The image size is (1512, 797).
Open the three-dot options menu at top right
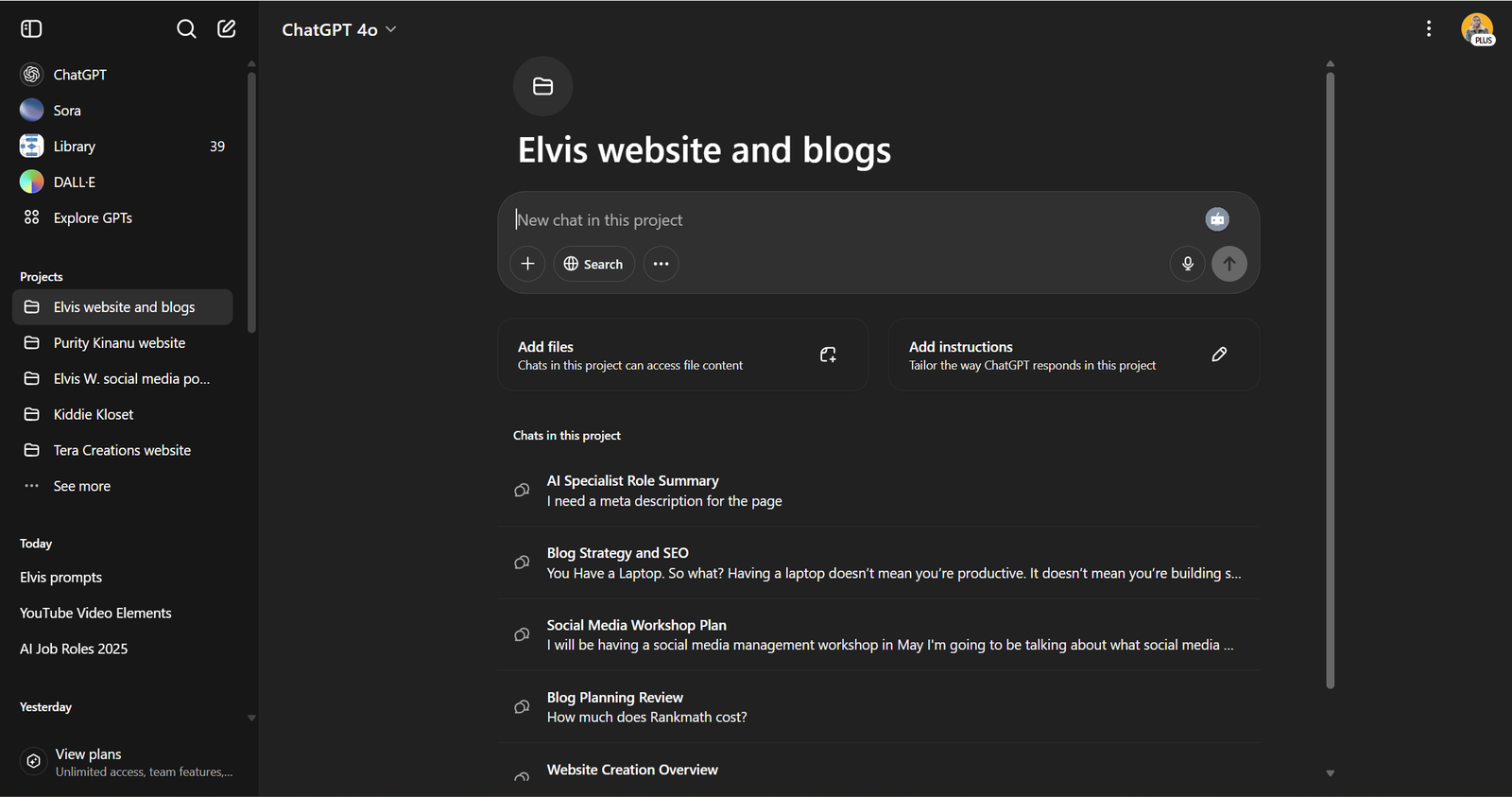[x=1429, y=28]
